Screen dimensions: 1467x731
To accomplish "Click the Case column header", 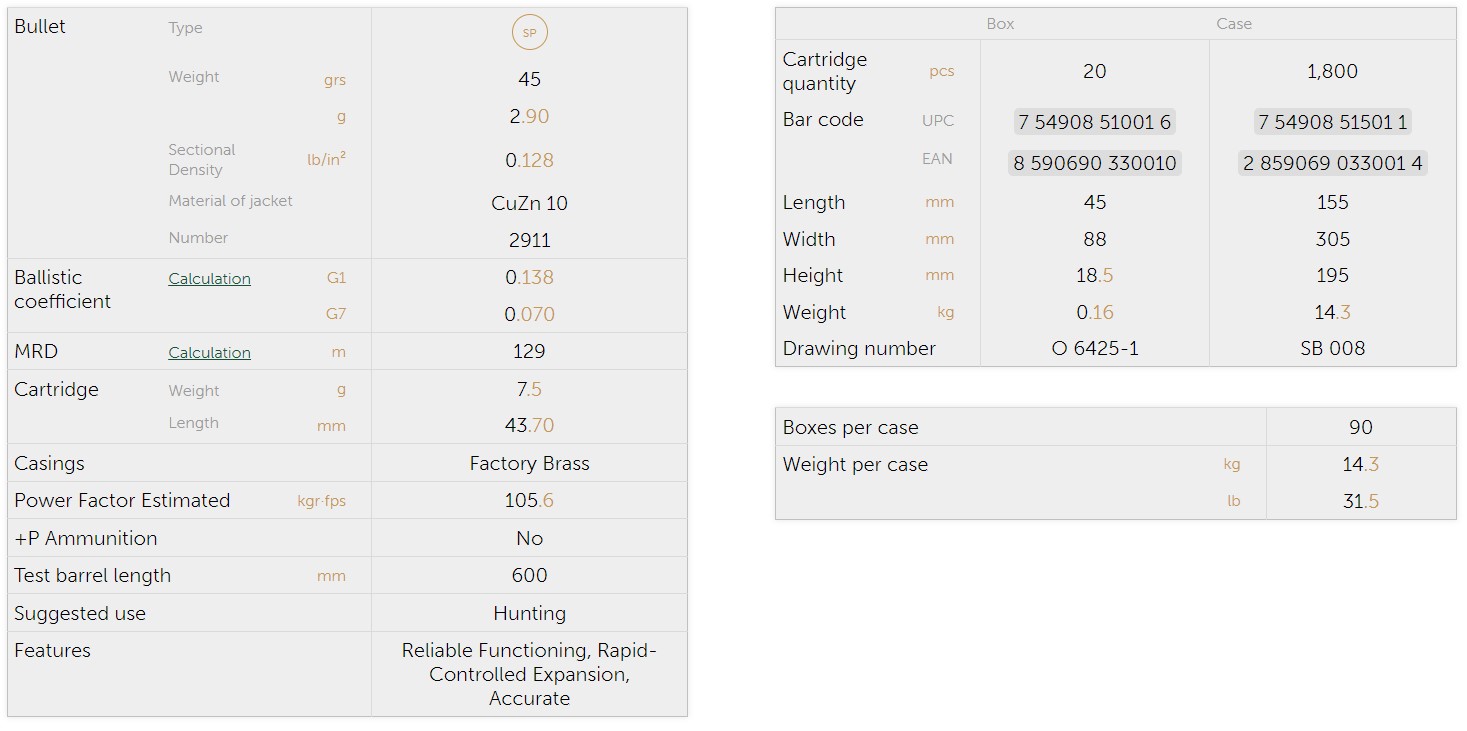I will [1234, 24].
